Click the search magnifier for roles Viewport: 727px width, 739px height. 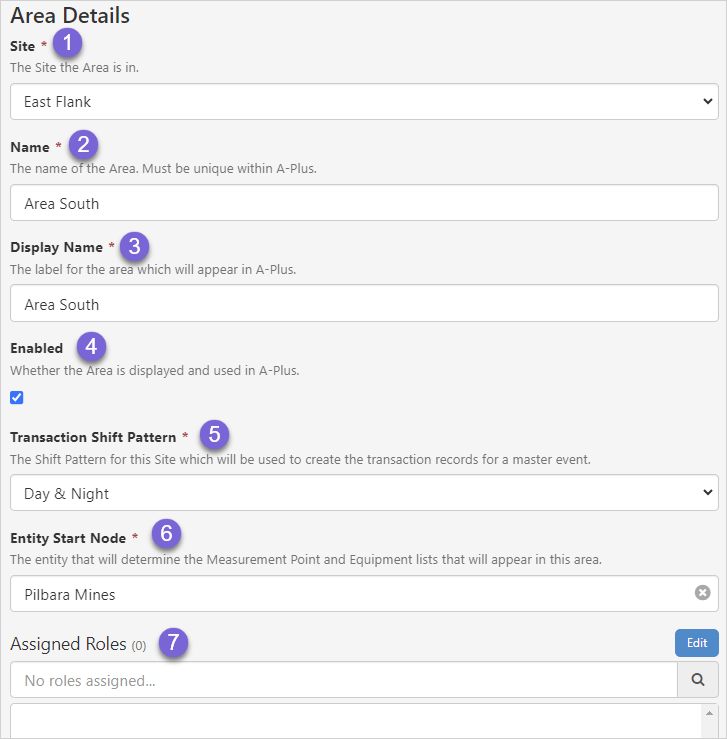(698, 680)
